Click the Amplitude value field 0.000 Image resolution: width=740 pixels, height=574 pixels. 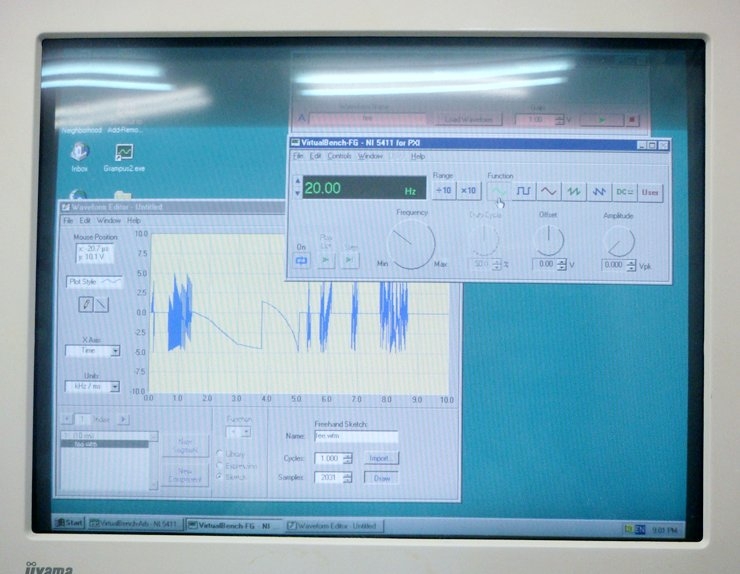tap(614, 265)
